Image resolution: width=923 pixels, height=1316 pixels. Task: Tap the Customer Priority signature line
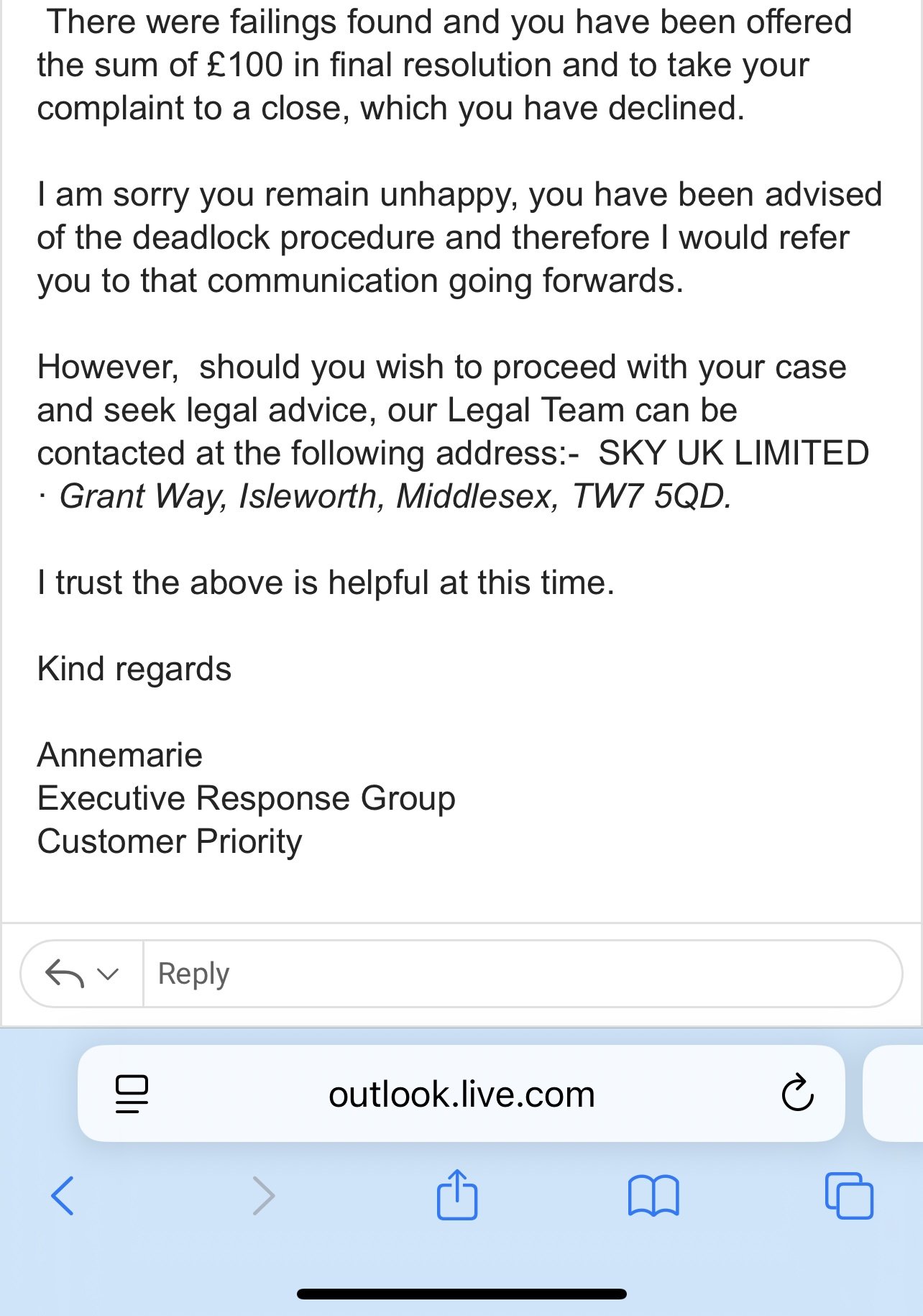coord(170,842)
